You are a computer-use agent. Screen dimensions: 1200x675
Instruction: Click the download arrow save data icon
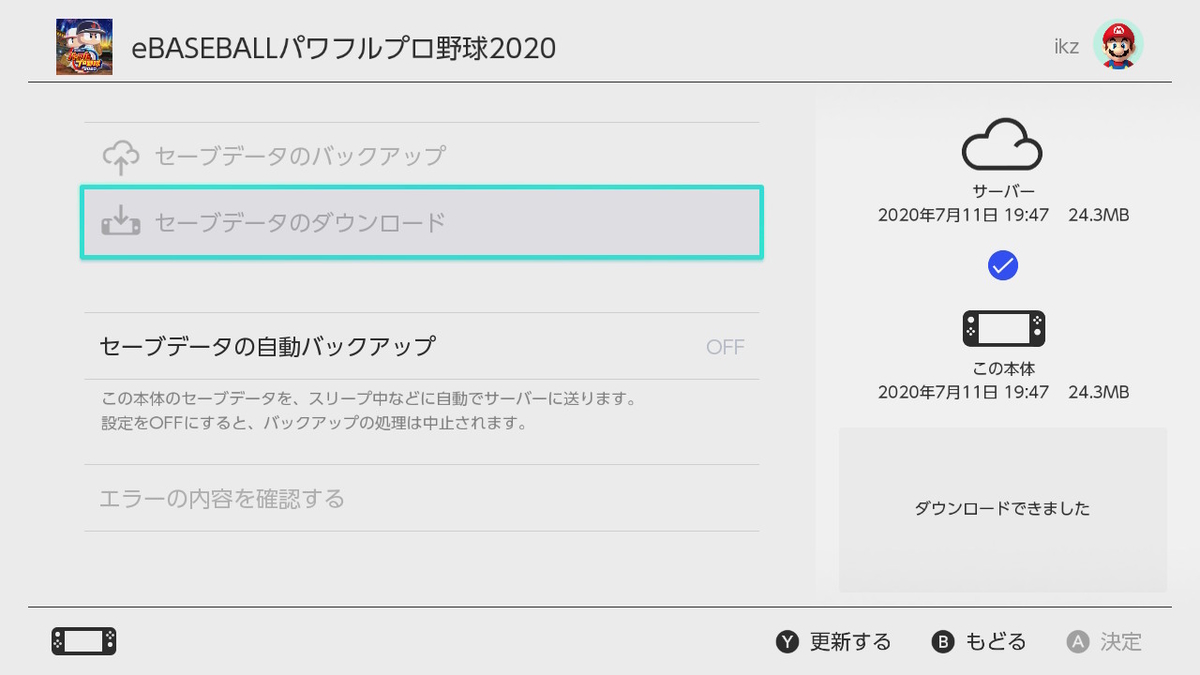tap(120, 222)
